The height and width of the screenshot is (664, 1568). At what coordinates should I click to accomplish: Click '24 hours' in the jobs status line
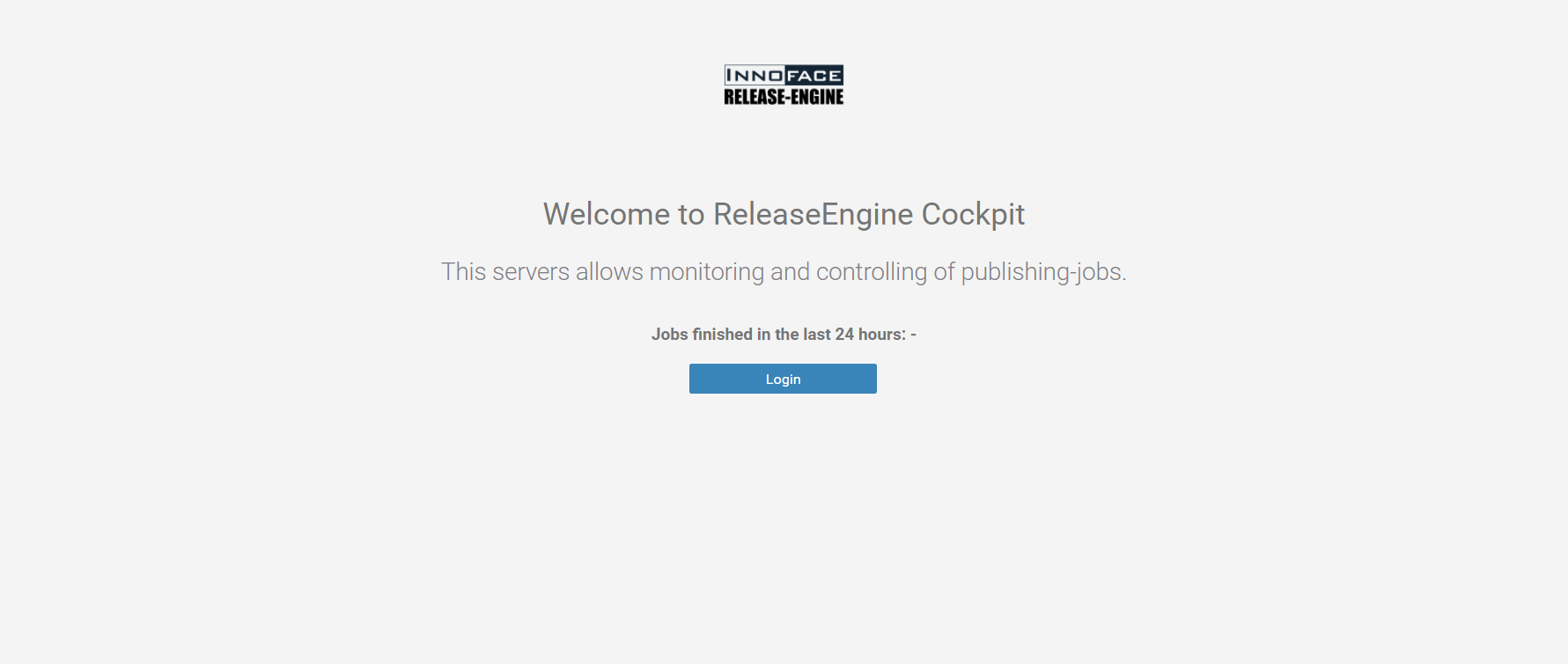(870, 335)
